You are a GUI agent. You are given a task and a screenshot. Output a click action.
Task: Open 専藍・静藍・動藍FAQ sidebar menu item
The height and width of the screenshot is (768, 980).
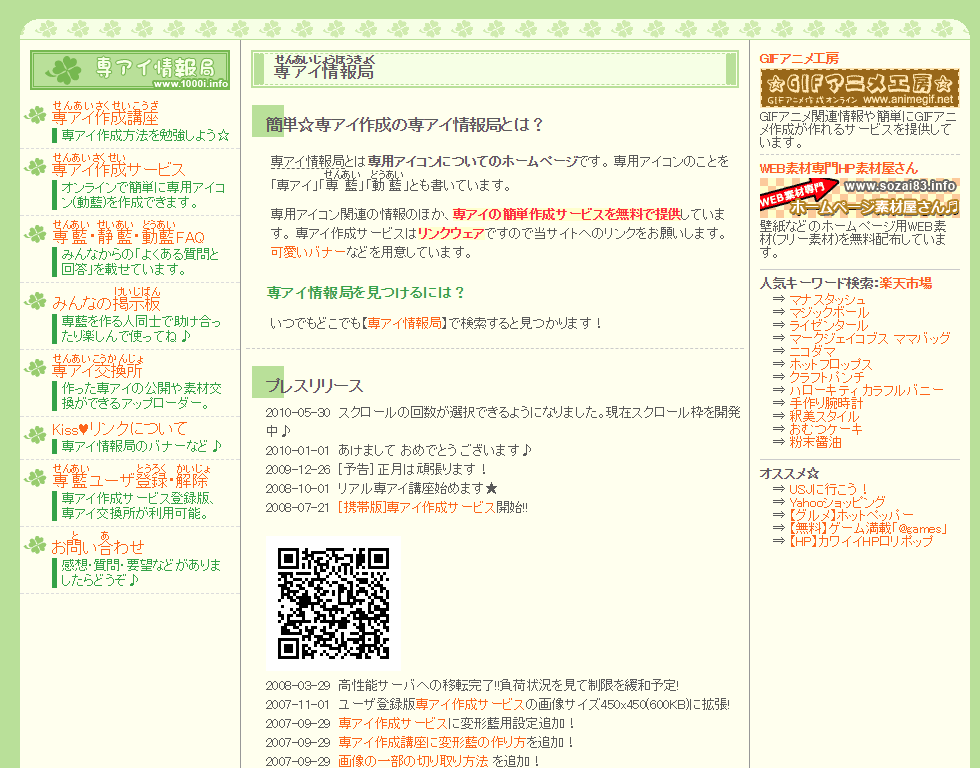pos(128,237)
